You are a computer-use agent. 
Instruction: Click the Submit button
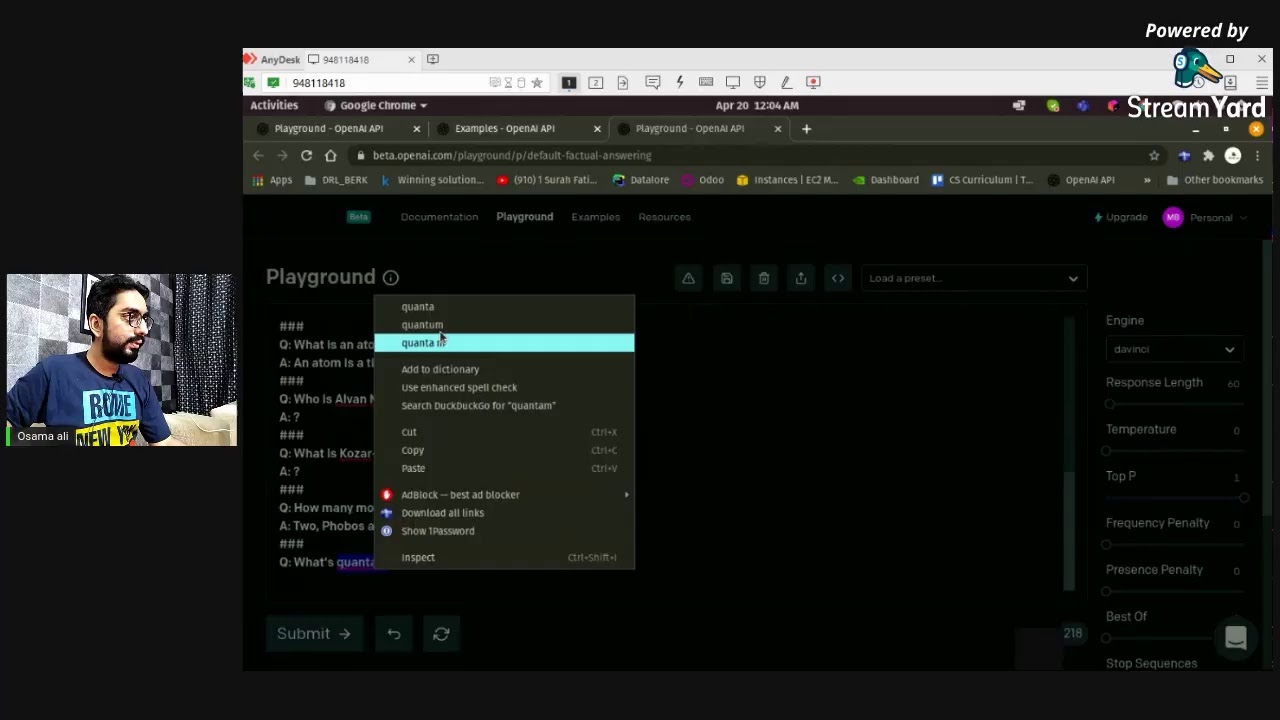(314, 633)
